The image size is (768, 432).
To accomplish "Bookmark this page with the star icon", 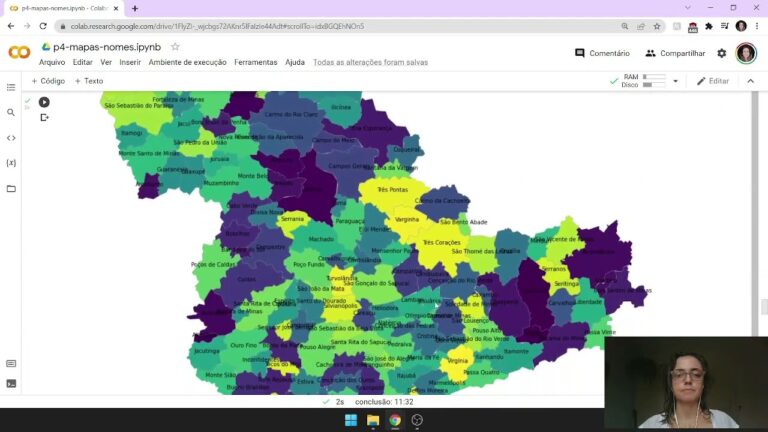I will point(657,26).
